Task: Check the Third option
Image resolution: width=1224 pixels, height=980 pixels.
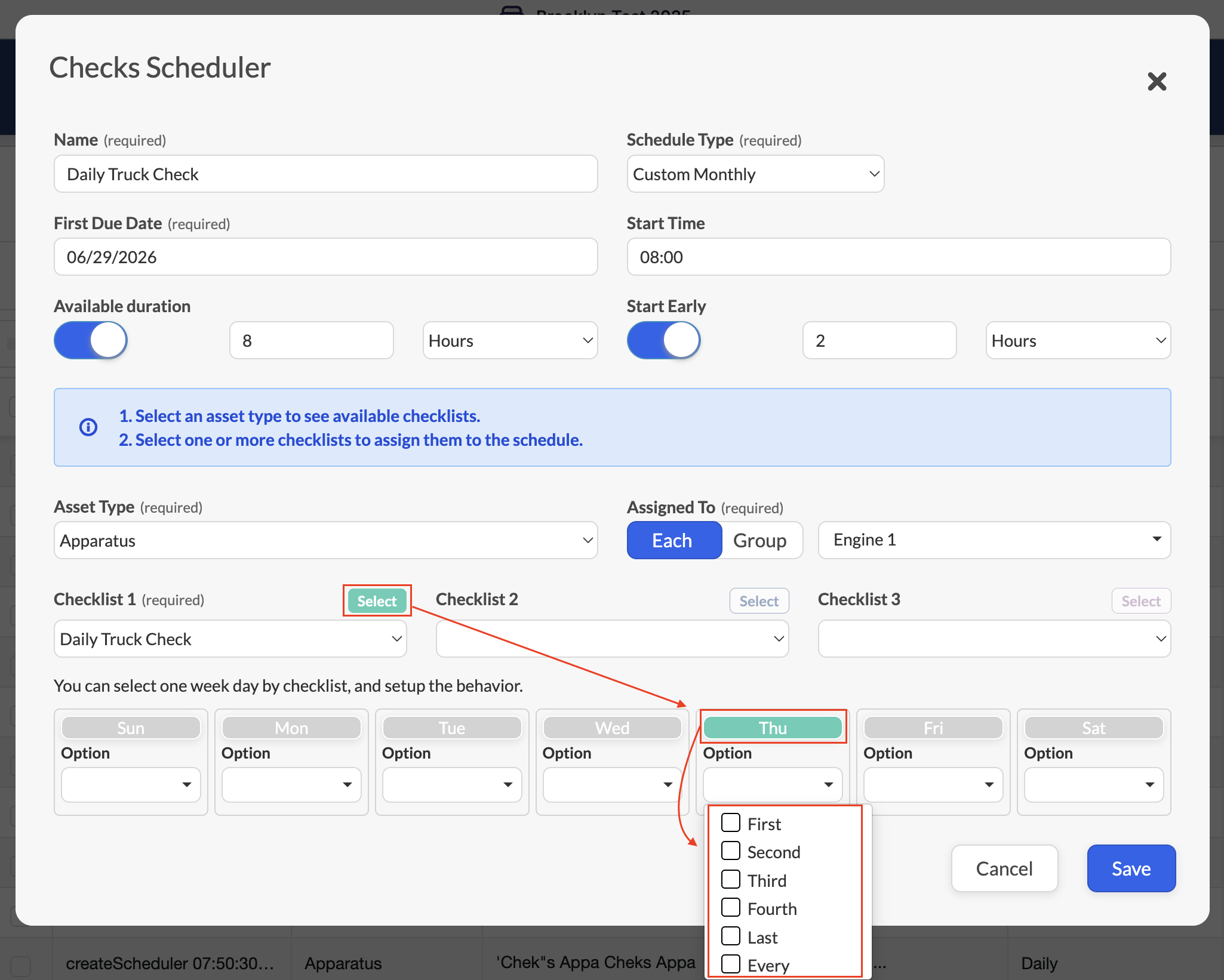Action: coord(731,880)
